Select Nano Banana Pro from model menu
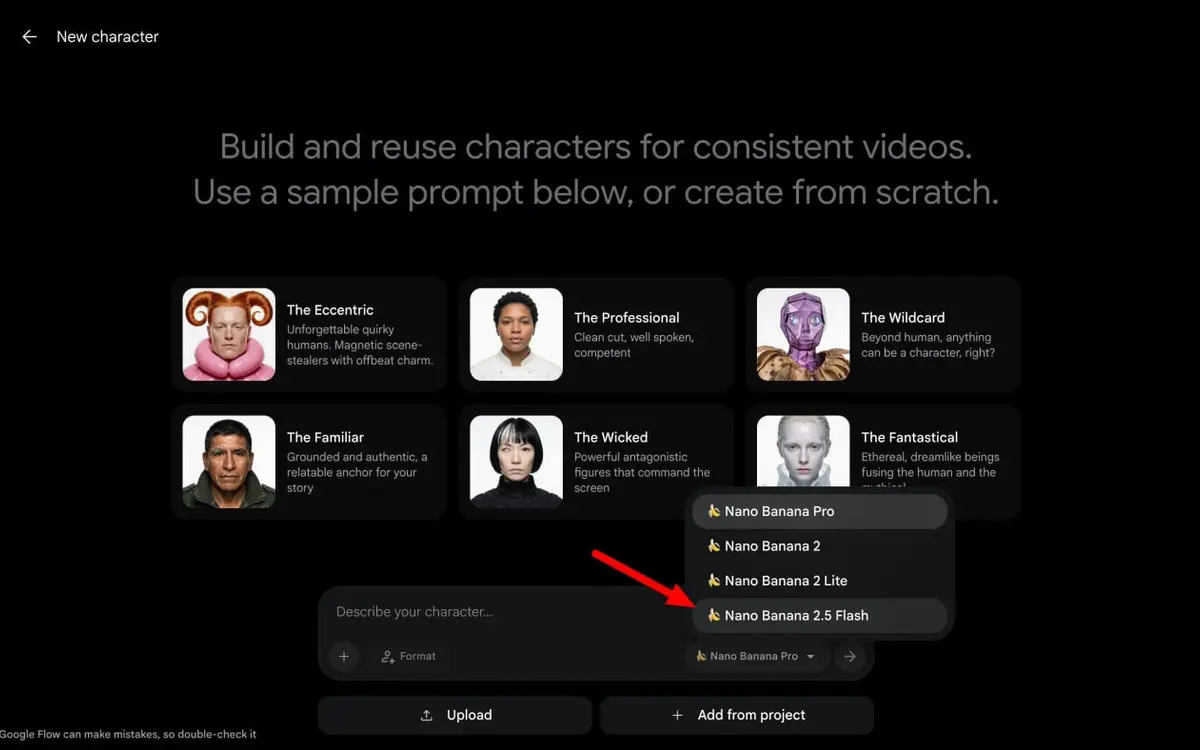The width and height of the screenshot is (1200, 750). coord(819,511)
